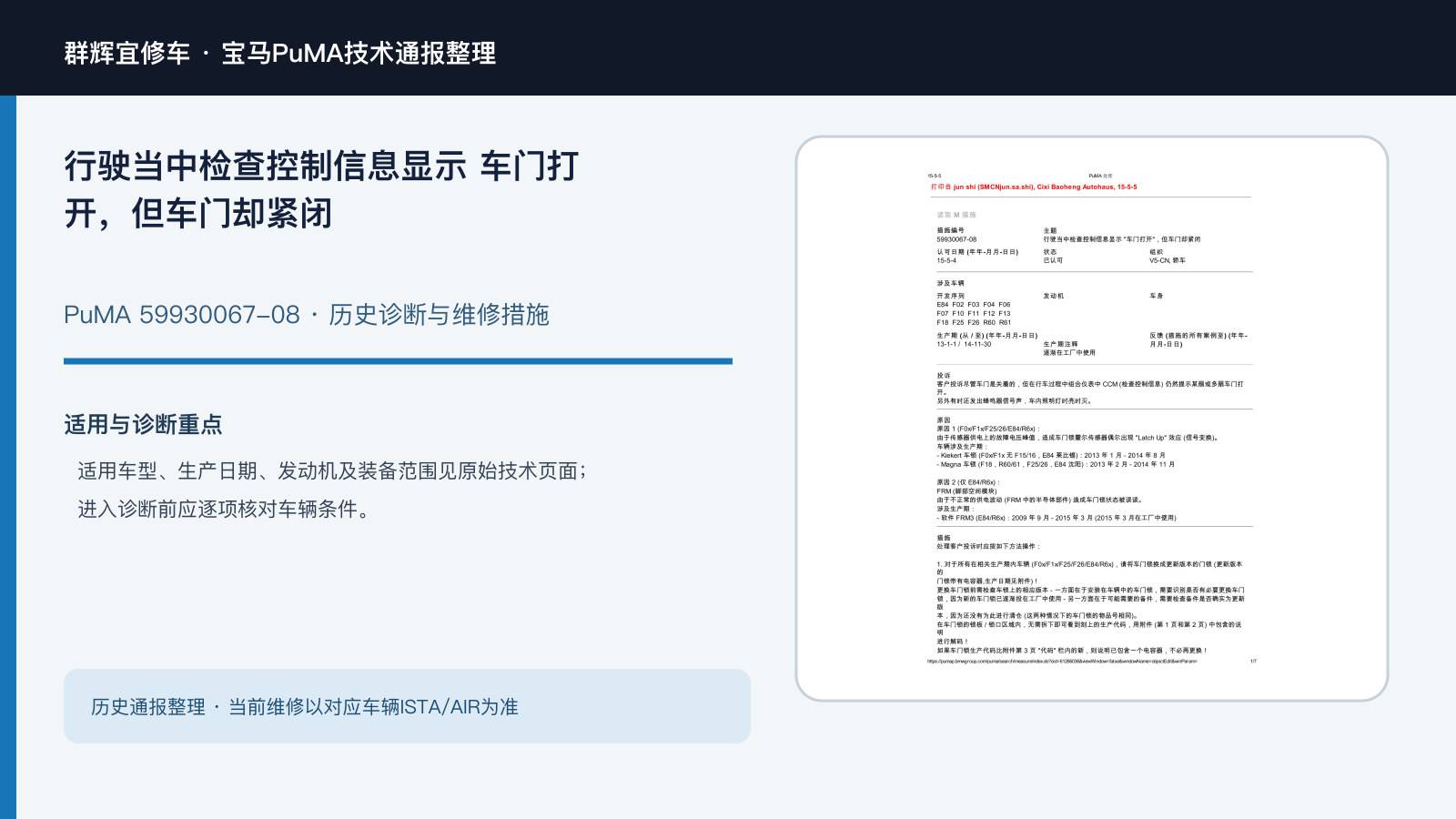Click the note box 历史通报整理 · 当前维修以对应车辆ISTA/AIR为准
This screenshot has width=1456, height=819.
(x=407, y=706)
